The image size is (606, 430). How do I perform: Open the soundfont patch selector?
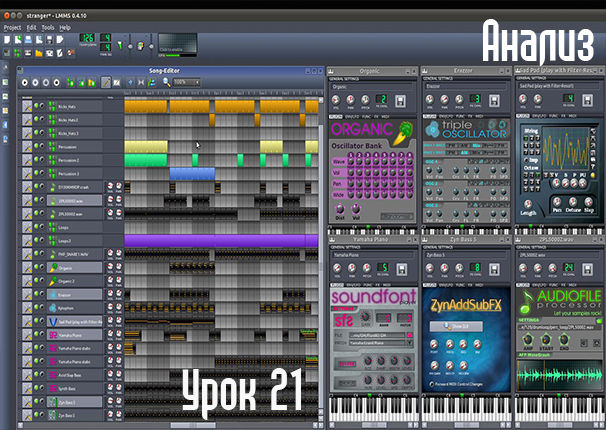(x=410, y=343)
